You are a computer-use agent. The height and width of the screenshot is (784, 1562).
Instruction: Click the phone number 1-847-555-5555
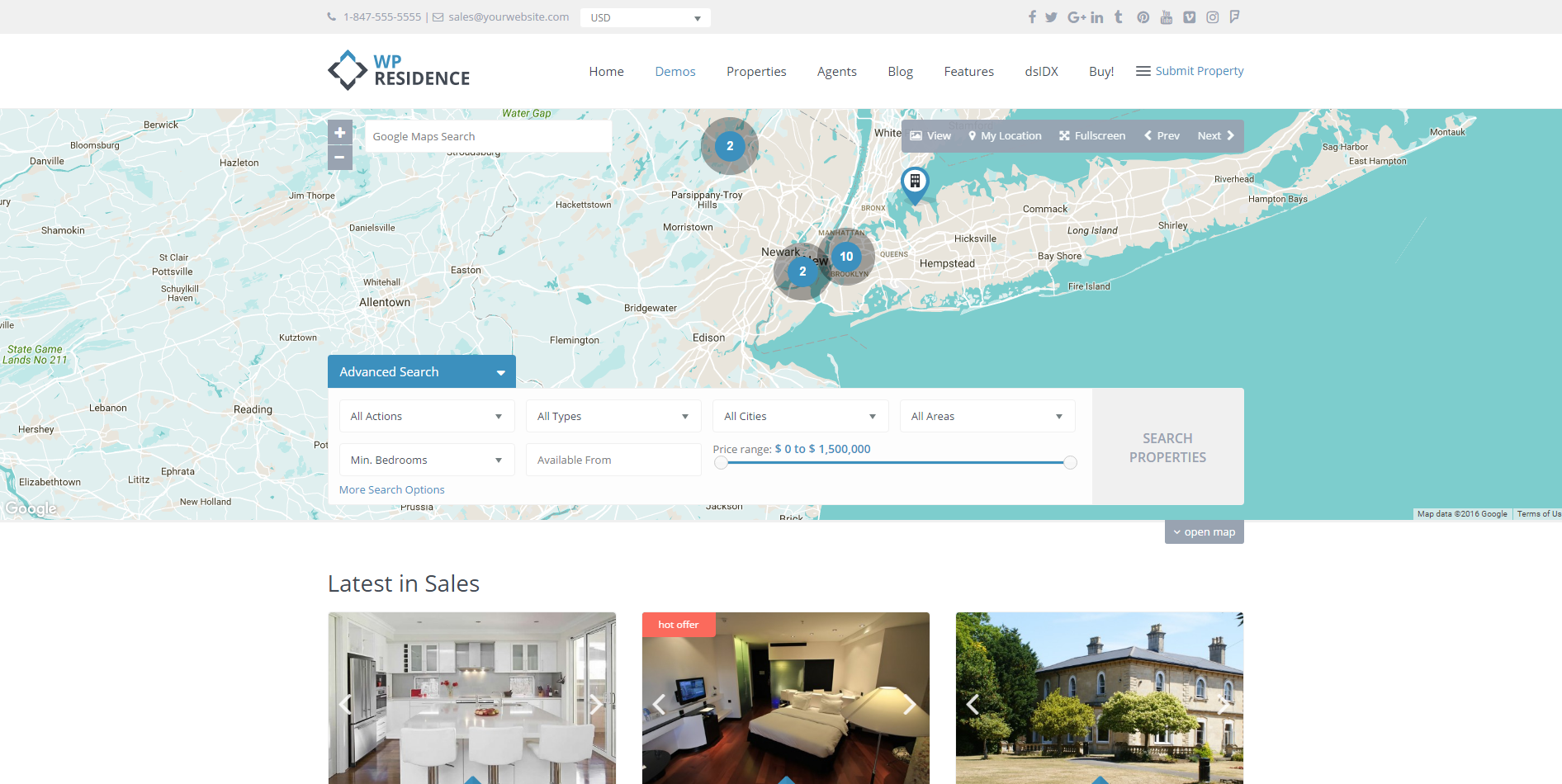(382, 17)
